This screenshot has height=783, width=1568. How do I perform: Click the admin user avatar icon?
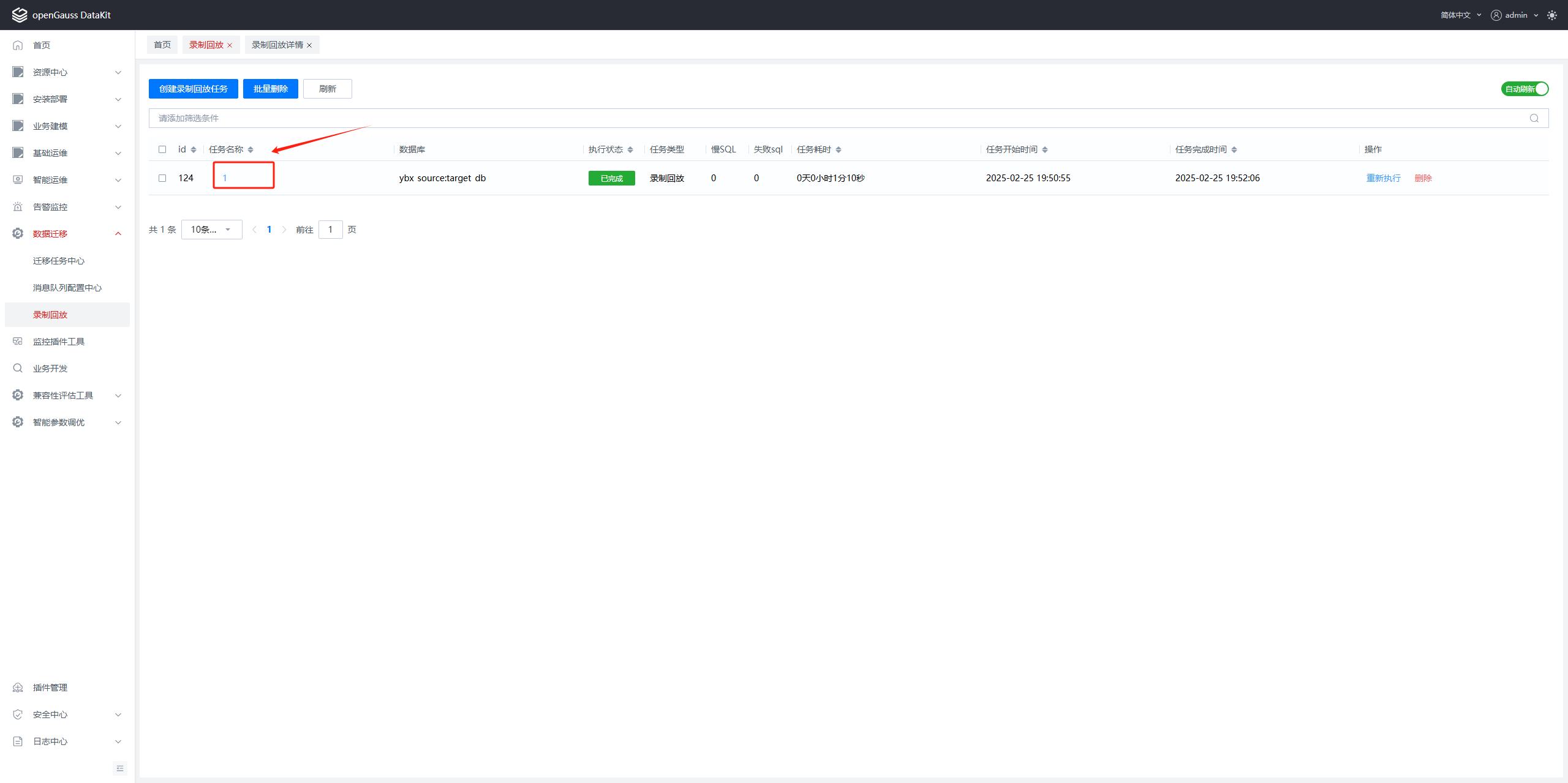coord(1496,15)
